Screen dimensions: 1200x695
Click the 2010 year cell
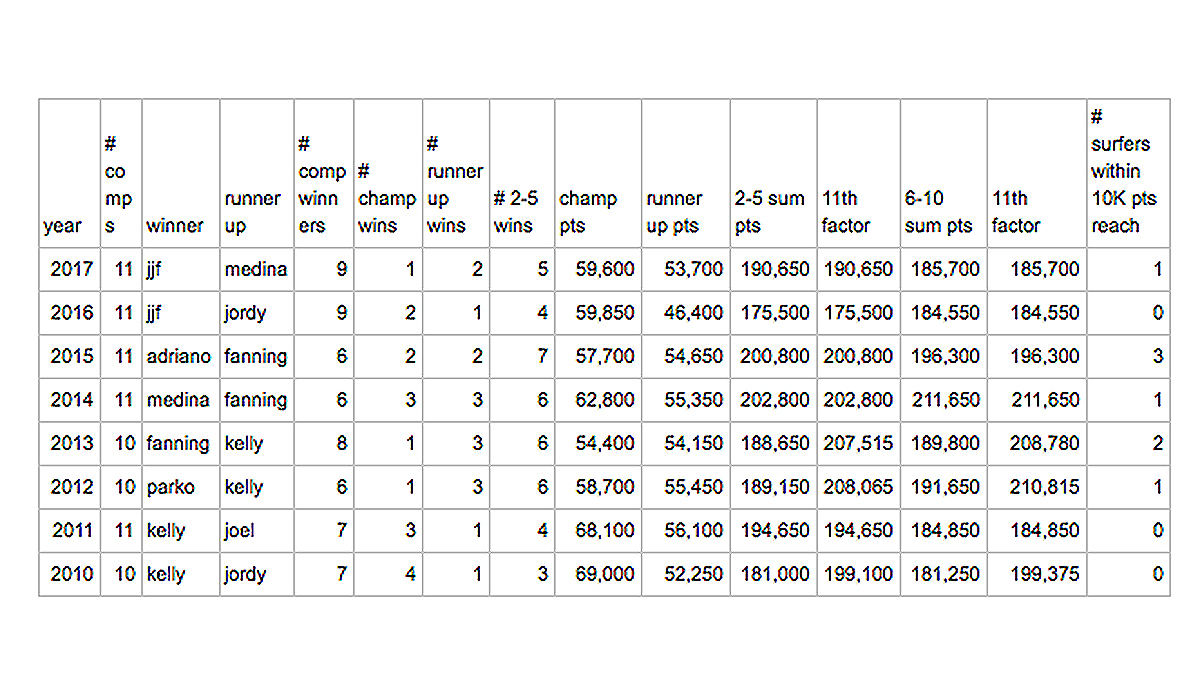(x=70, y=574)
